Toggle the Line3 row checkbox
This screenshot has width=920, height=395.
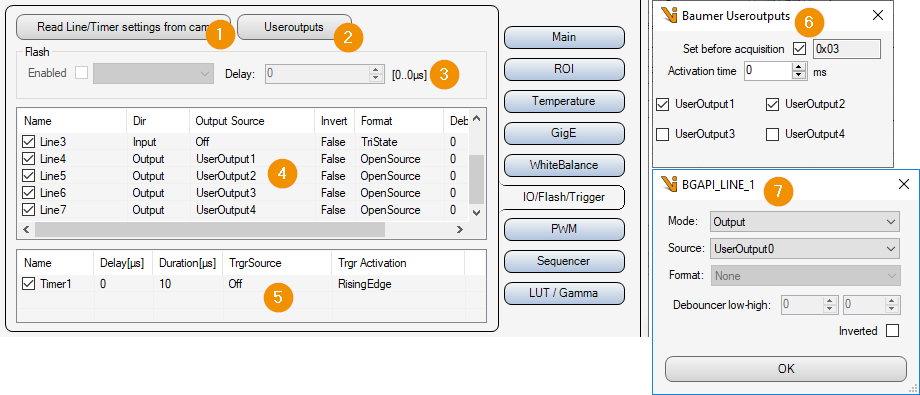[x=28, y=142]
